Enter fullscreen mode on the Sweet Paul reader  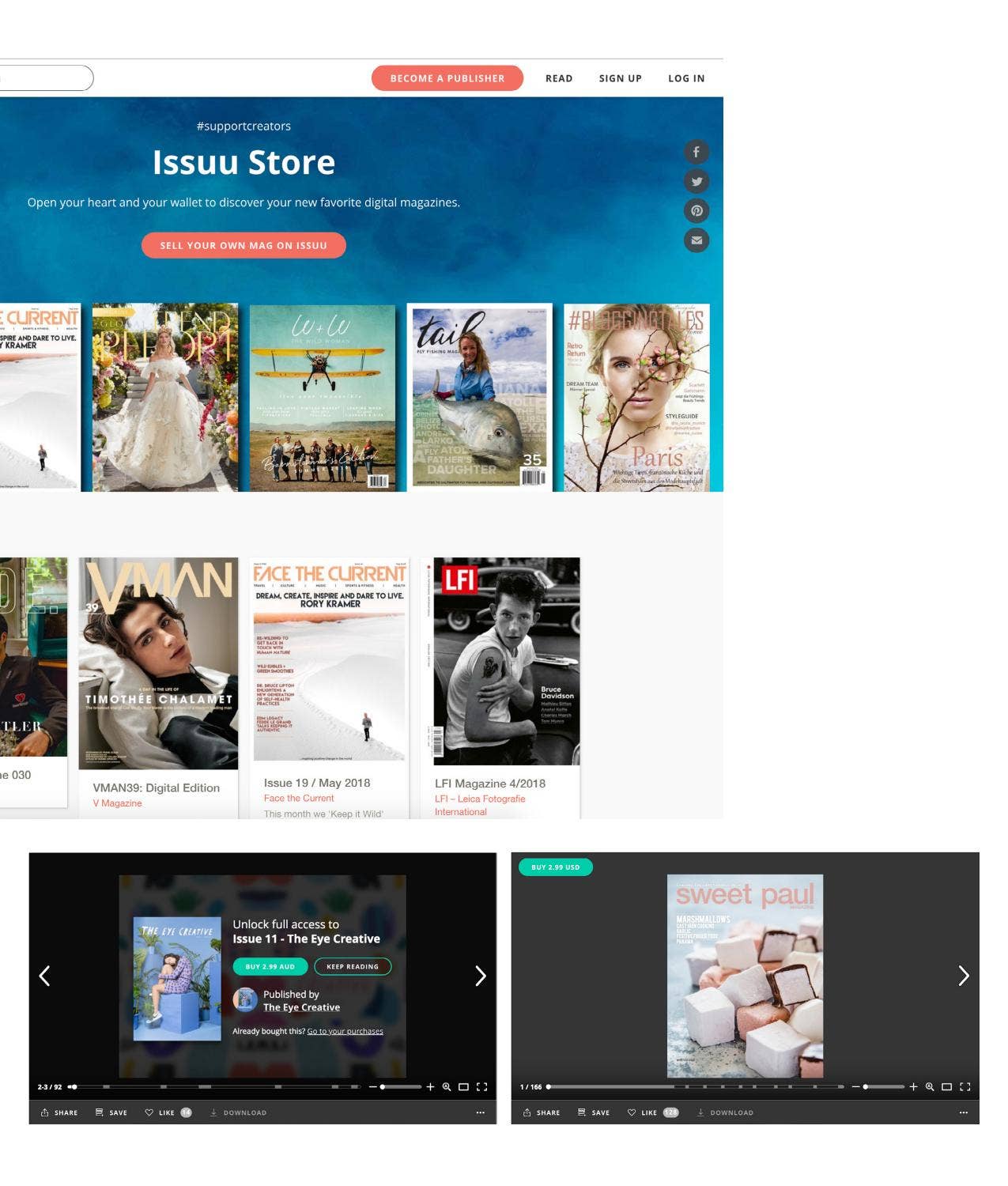point(966,1086)
